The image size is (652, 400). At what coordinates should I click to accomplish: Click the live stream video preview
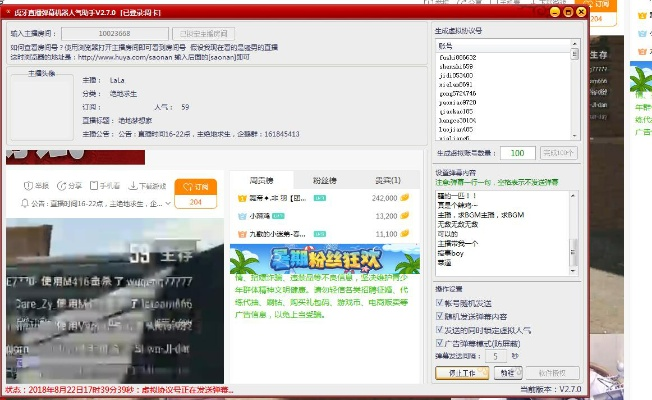pyautogui.click(x=115, y=301)
